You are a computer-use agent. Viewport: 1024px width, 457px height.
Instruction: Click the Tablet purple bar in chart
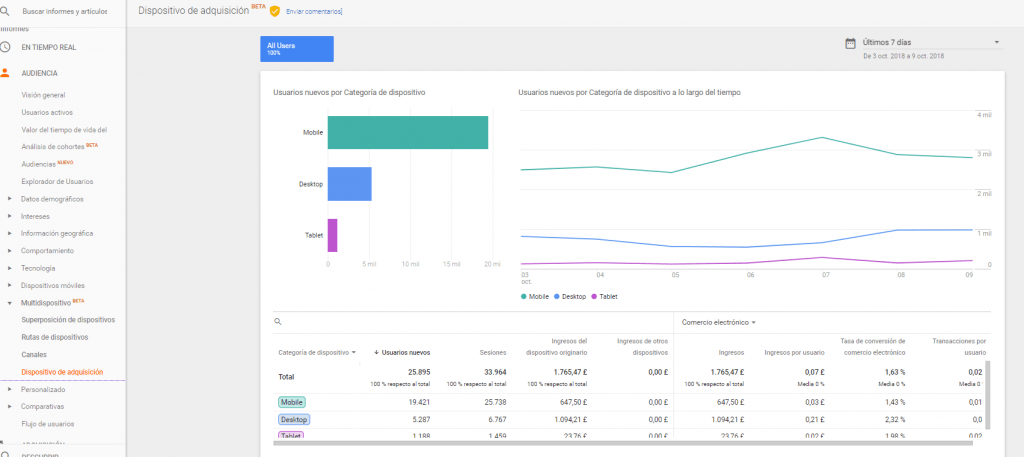point(332,235)
